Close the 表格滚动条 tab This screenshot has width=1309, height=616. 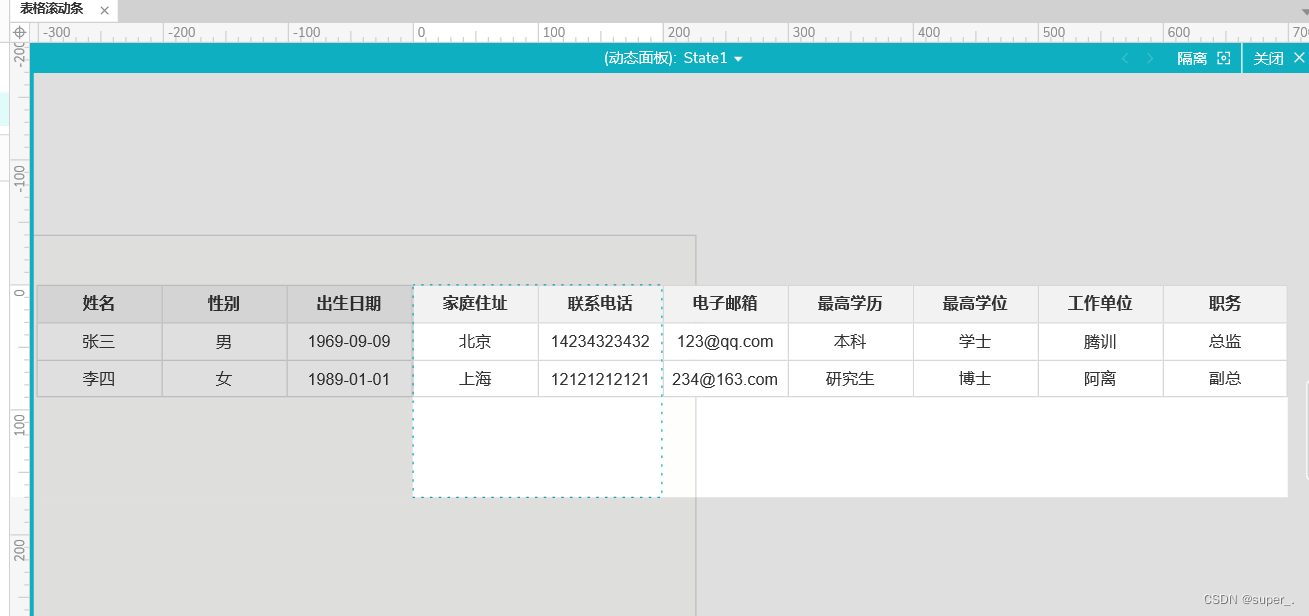pyautogui.click(x=104, y=10)
